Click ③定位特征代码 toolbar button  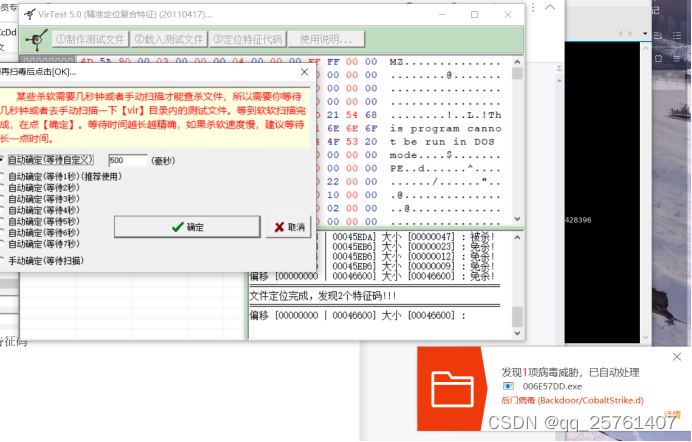248,39
